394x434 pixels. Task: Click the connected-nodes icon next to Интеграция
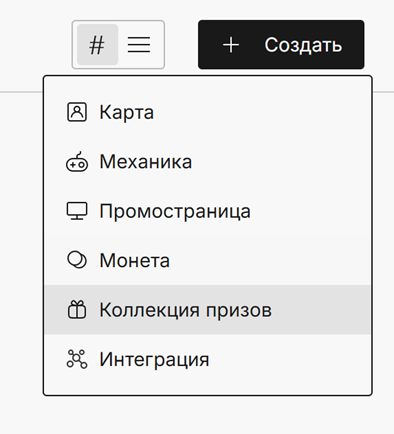pyautogui.click(x=77, y=359)
